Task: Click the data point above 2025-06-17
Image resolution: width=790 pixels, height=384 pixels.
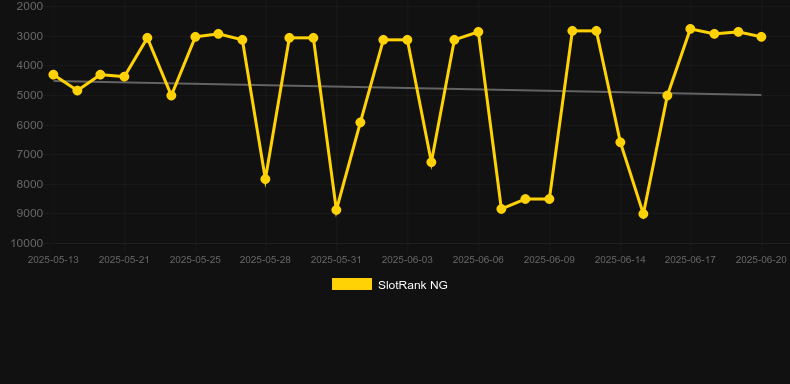Action: tap(690, 29)
